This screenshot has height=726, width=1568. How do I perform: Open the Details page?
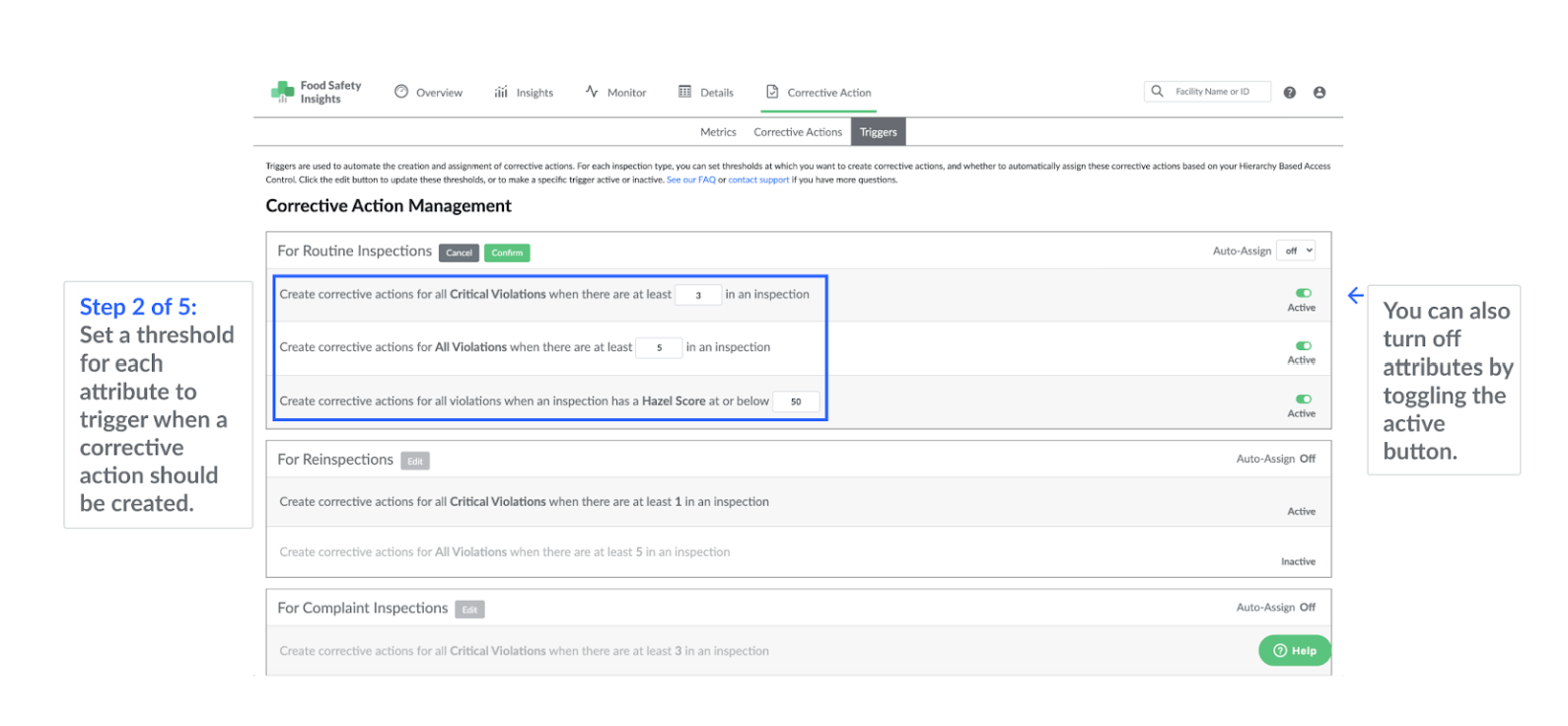[x=706, y=93]
